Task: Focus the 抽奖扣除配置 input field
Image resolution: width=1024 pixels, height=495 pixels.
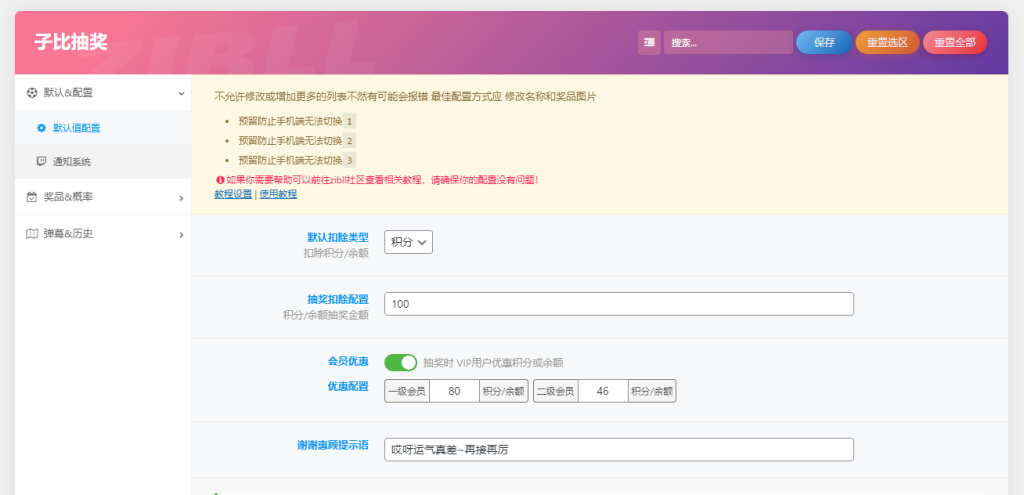Action: click(x=618, y=304)
